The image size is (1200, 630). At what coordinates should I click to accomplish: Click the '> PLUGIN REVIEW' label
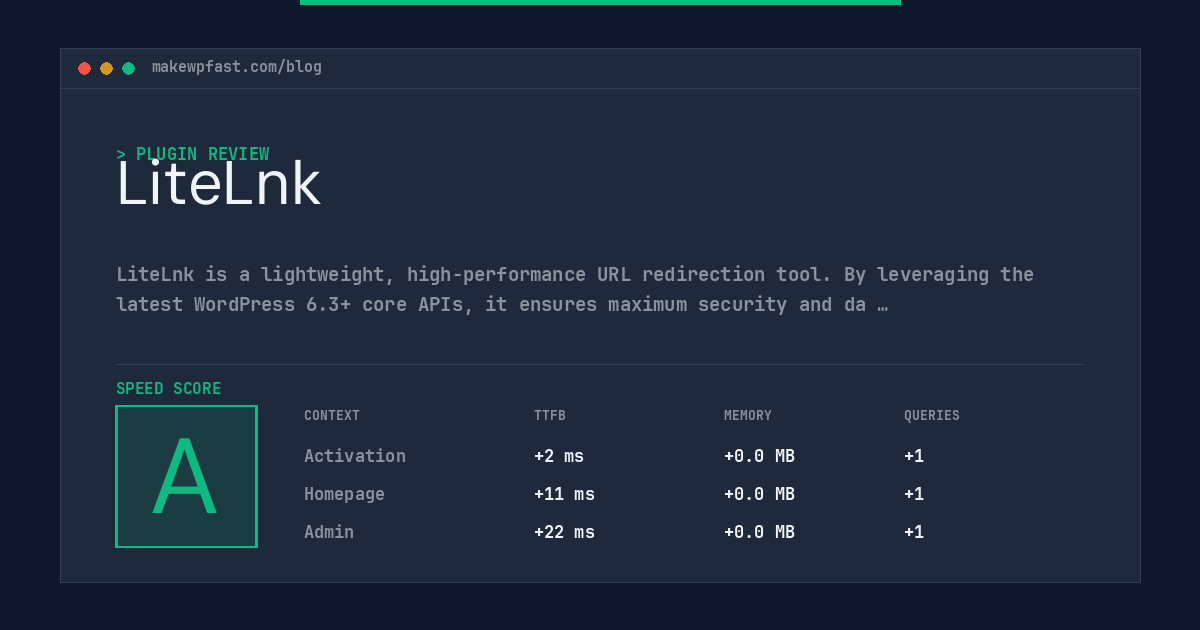(193, 154)
